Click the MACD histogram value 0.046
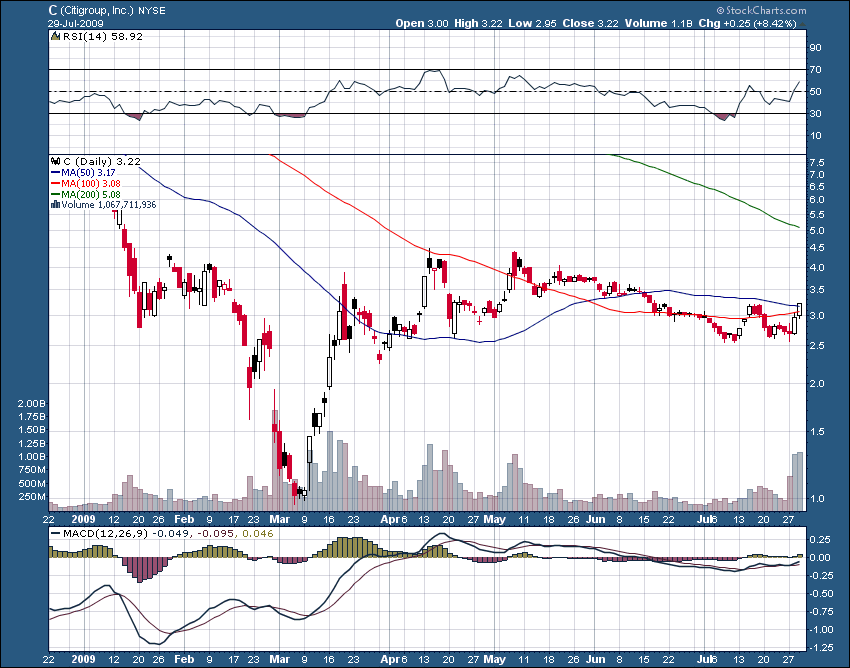Viewport: 850px width, 668px height. [258, 534]
